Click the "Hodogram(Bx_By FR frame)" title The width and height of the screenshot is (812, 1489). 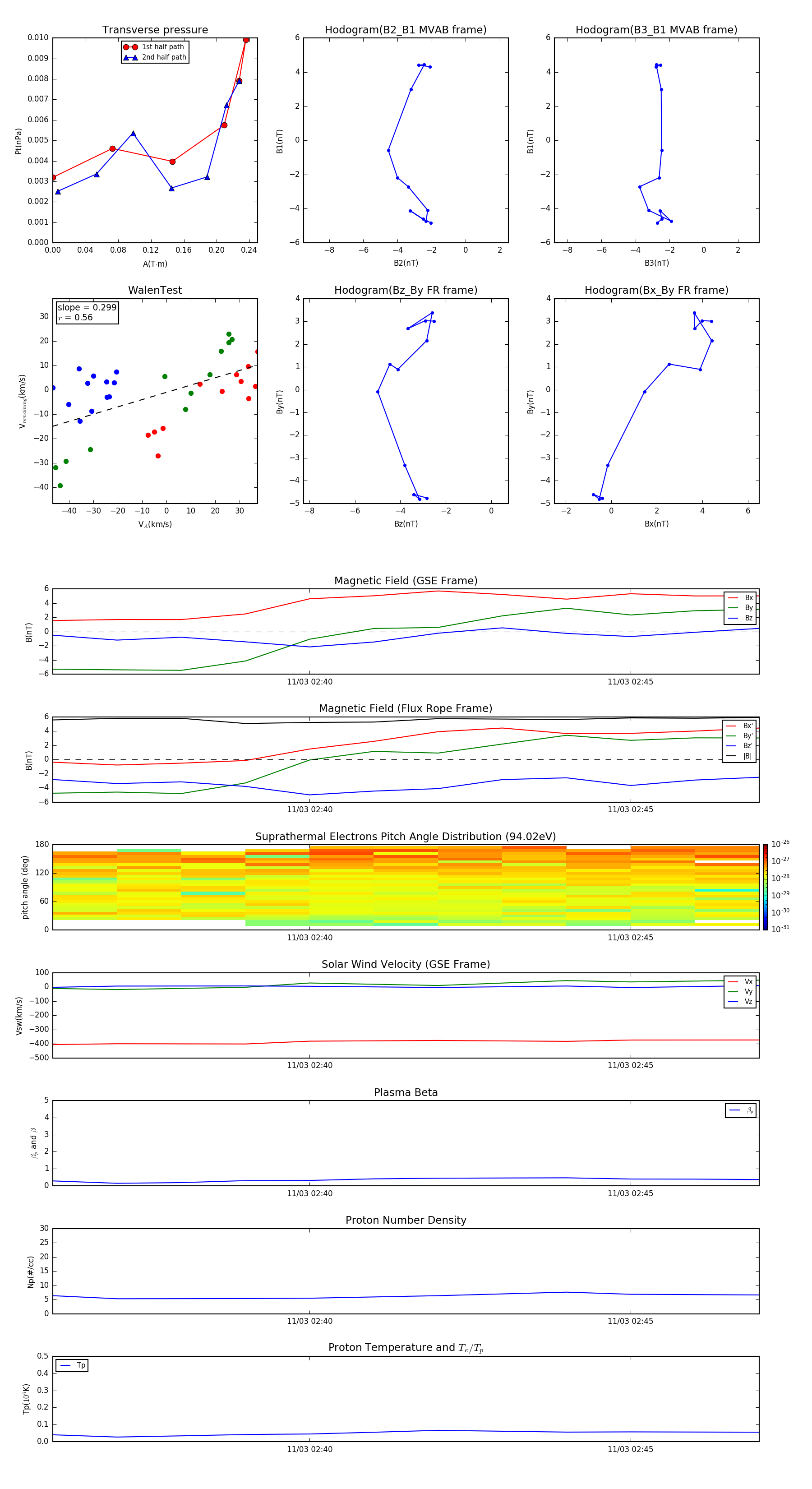click(x=656, y=290)
